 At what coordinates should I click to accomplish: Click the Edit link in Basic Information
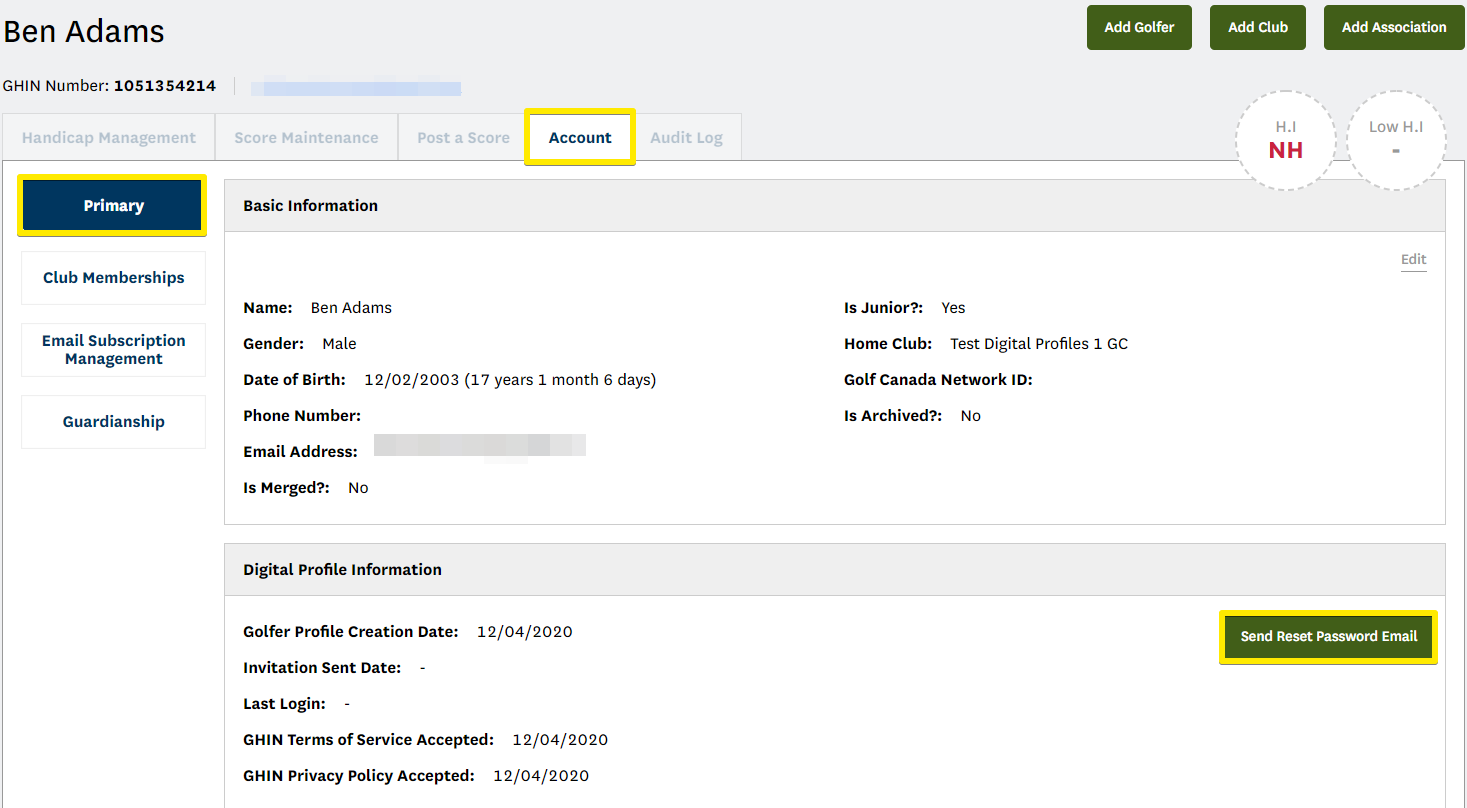click(x=1413, y=259)
